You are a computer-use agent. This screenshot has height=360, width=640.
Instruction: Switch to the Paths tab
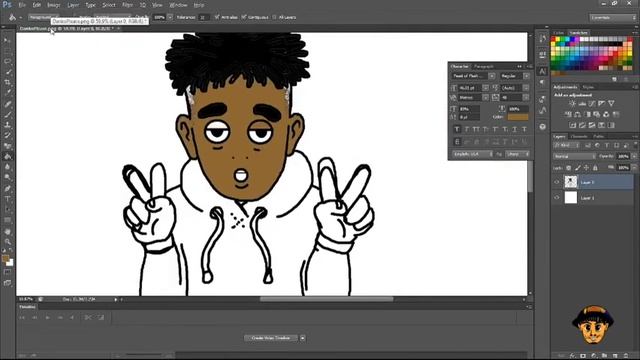(x=599, y=136)
